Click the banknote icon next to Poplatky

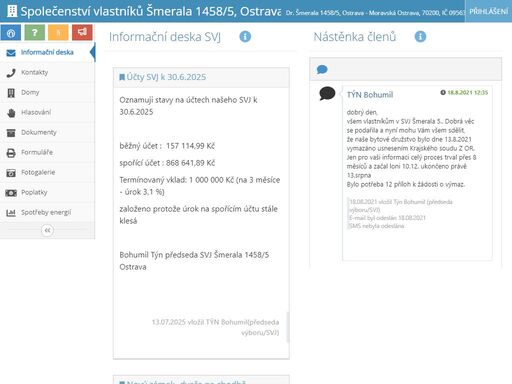point(11,193)
